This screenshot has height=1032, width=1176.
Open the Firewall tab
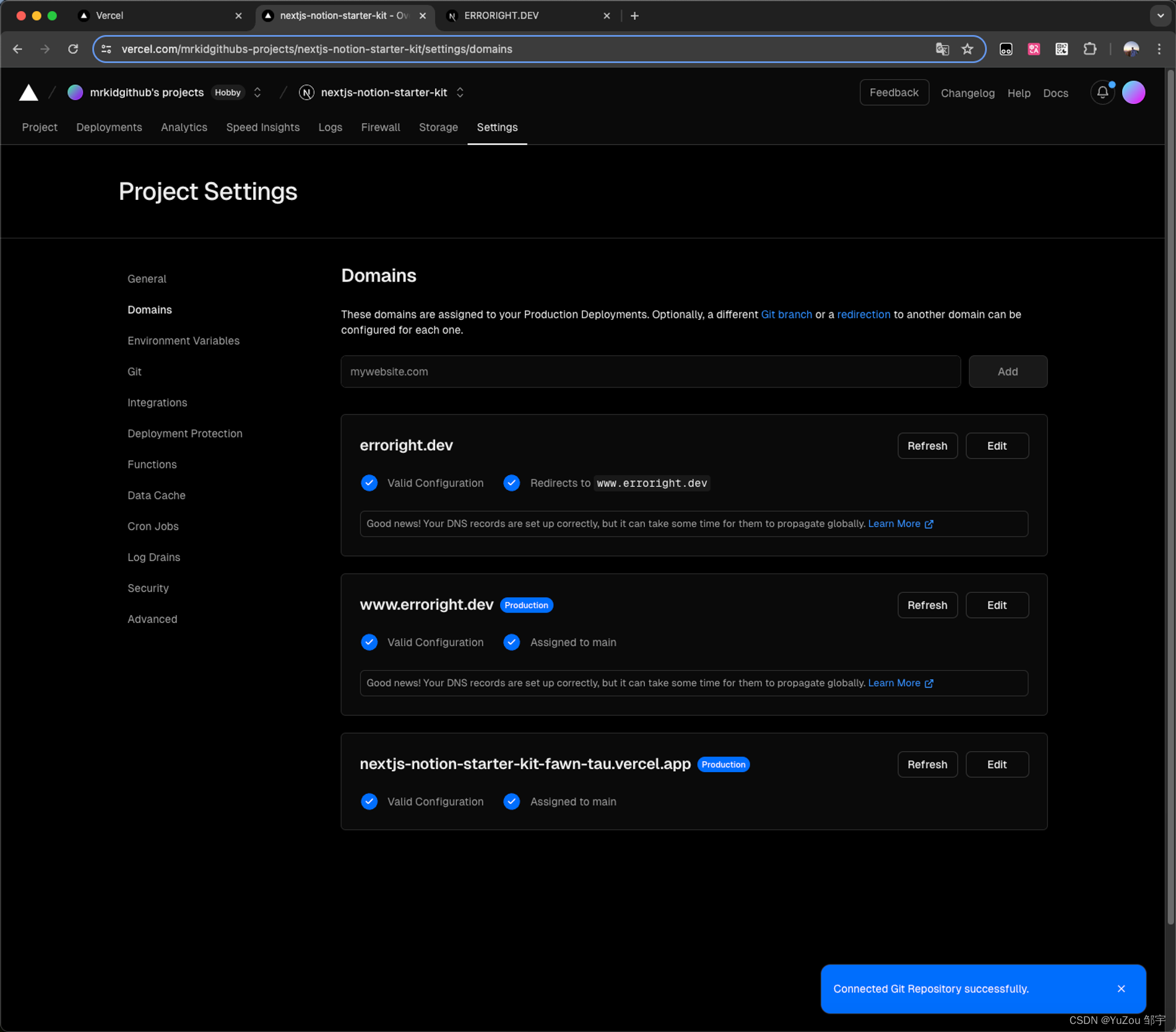(x=380, y=127)
